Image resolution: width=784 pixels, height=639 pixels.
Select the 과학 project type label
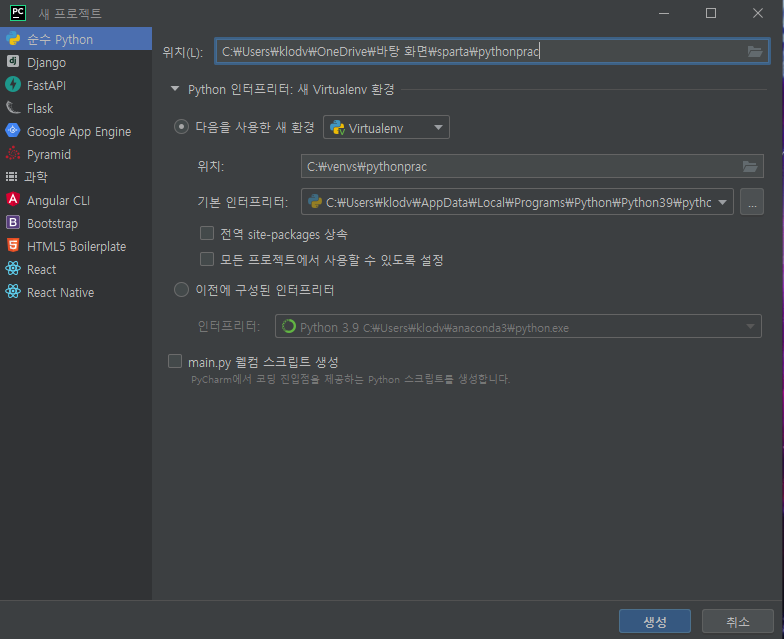coord(36,176)
